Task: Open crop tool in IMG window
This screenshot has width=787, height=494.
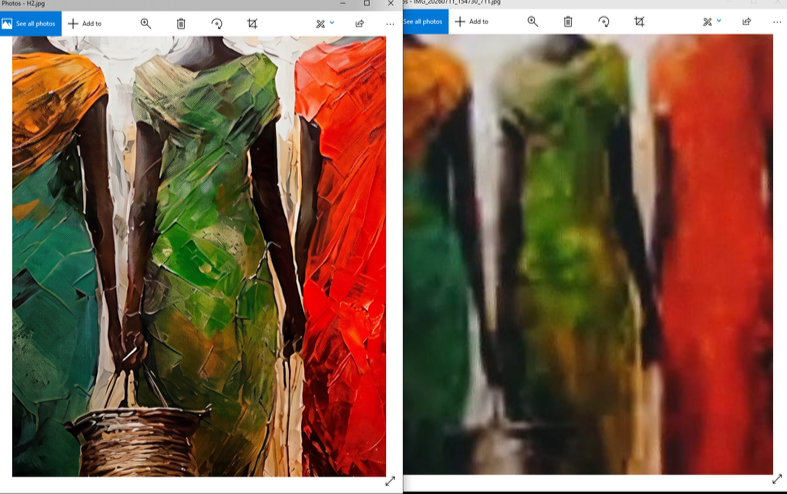Action: 639,22
